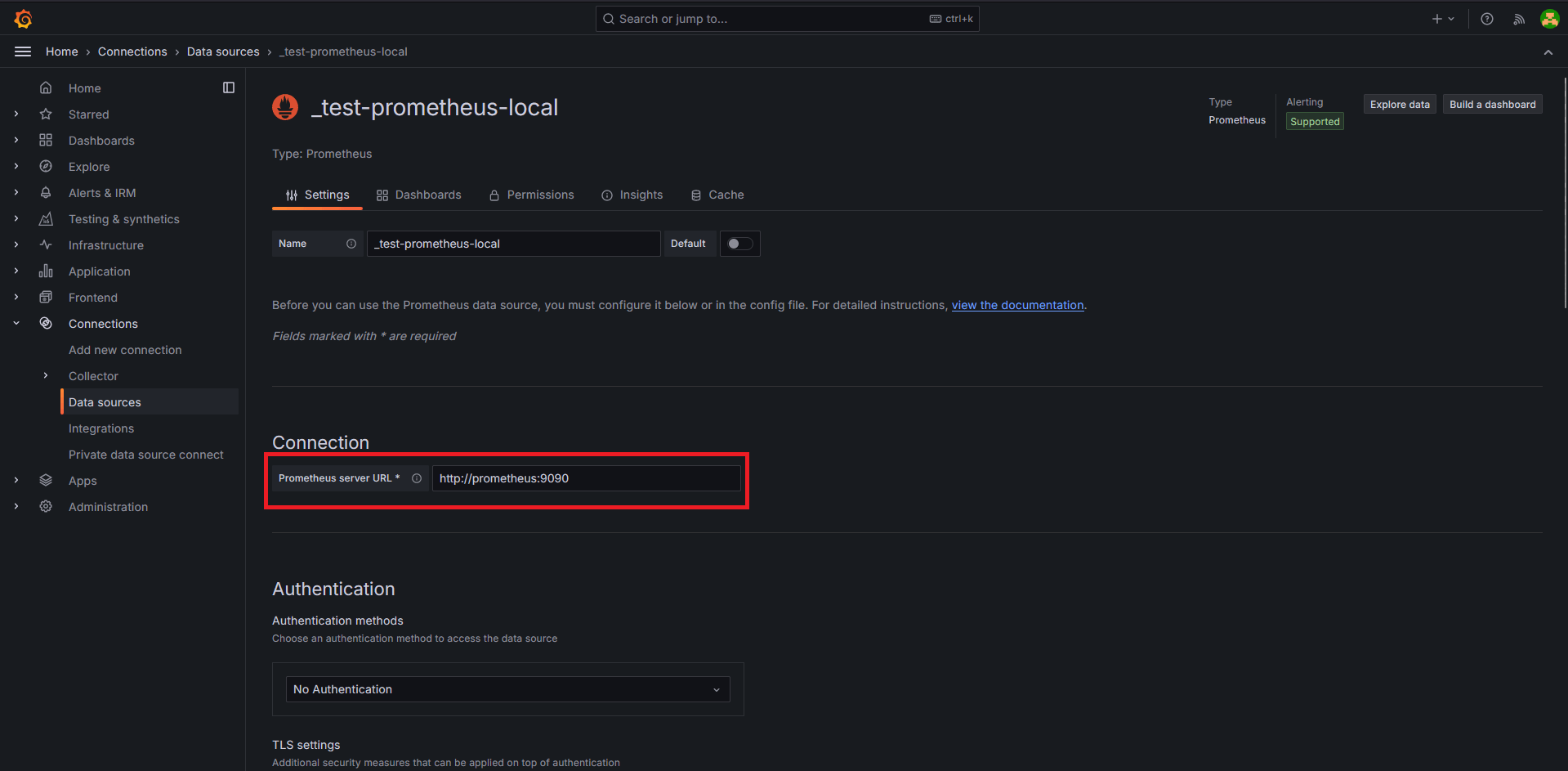Expand the Infrastructure section chevron

16,245
